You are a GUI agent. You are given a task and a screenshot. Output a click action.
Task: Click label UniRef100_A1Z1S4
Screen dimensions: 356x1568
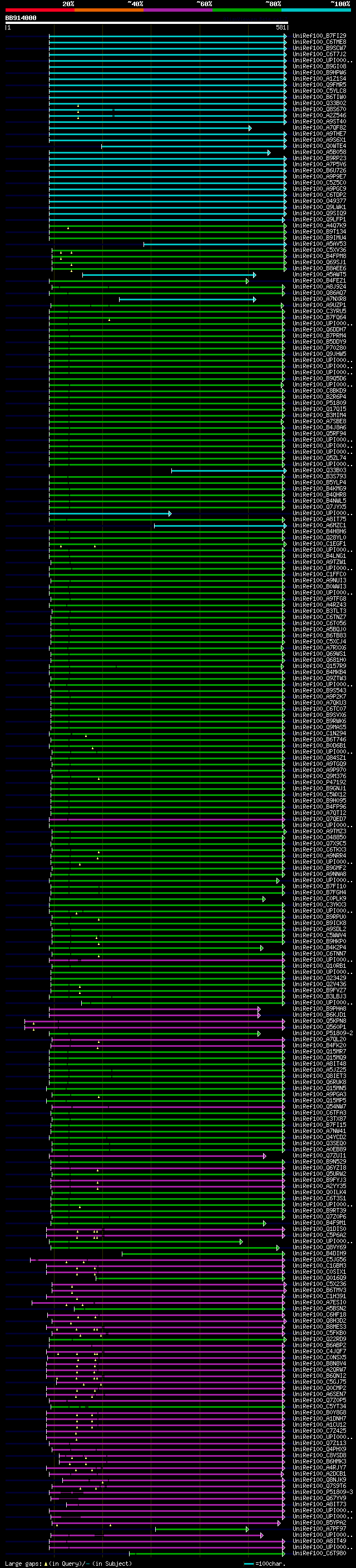coord(319,78)
